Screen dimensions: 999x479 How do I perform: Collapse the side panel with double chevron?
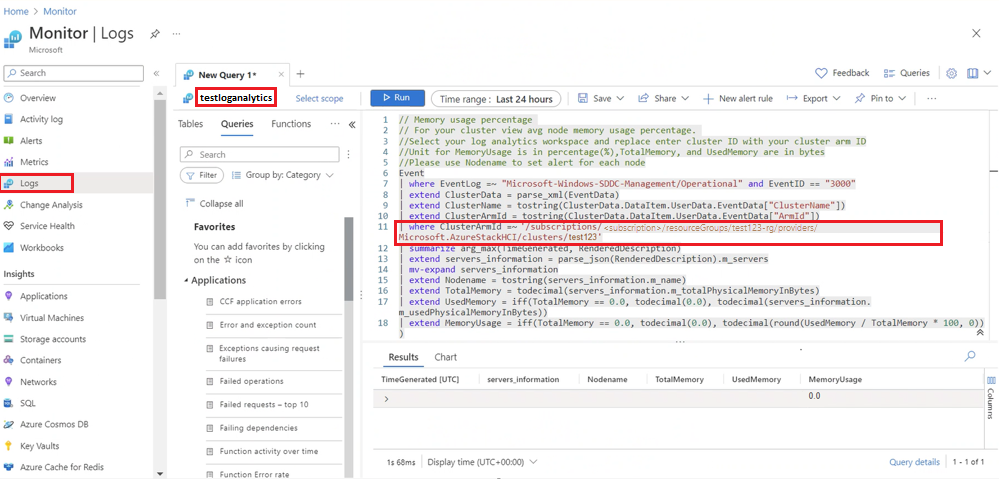(351, 124)
